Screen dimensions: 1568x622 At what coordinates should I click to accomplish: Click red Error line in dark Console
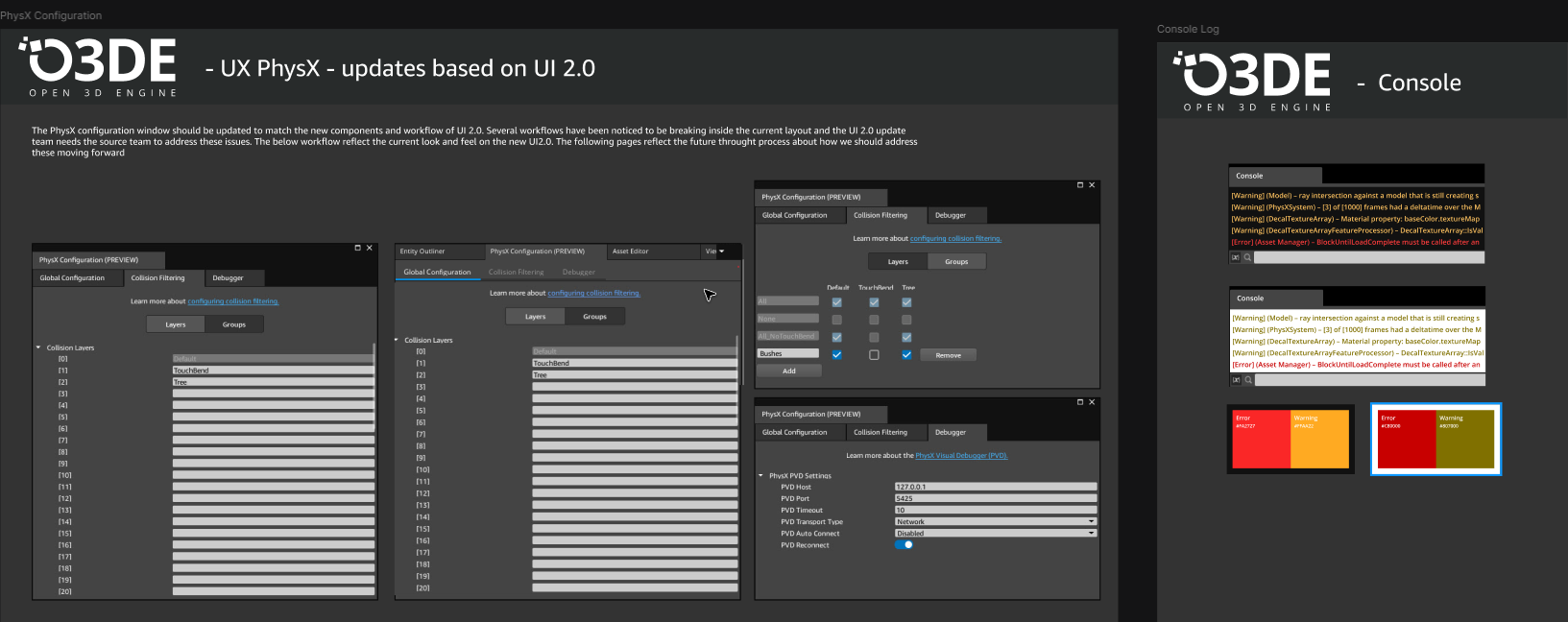click(1356, 242)
